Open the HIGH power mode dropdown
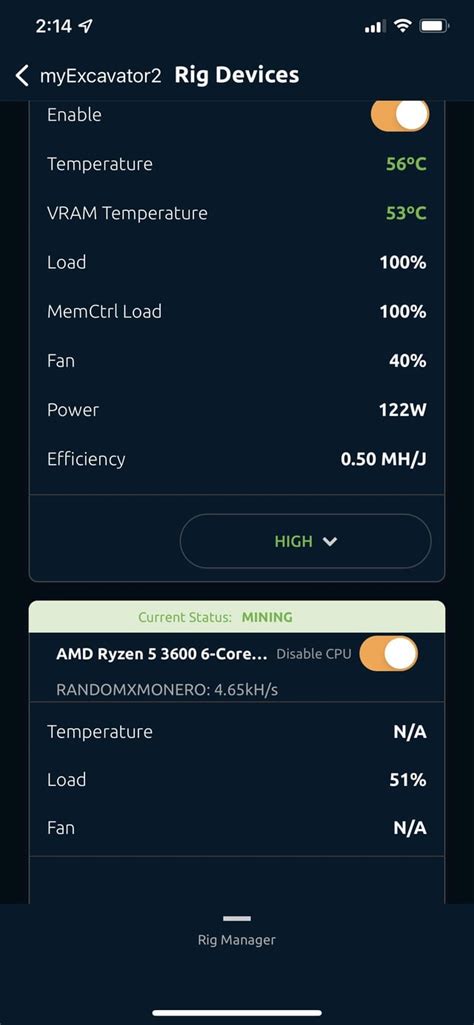The width and height of the screenshot is (474, 1025). click(305, 541)
